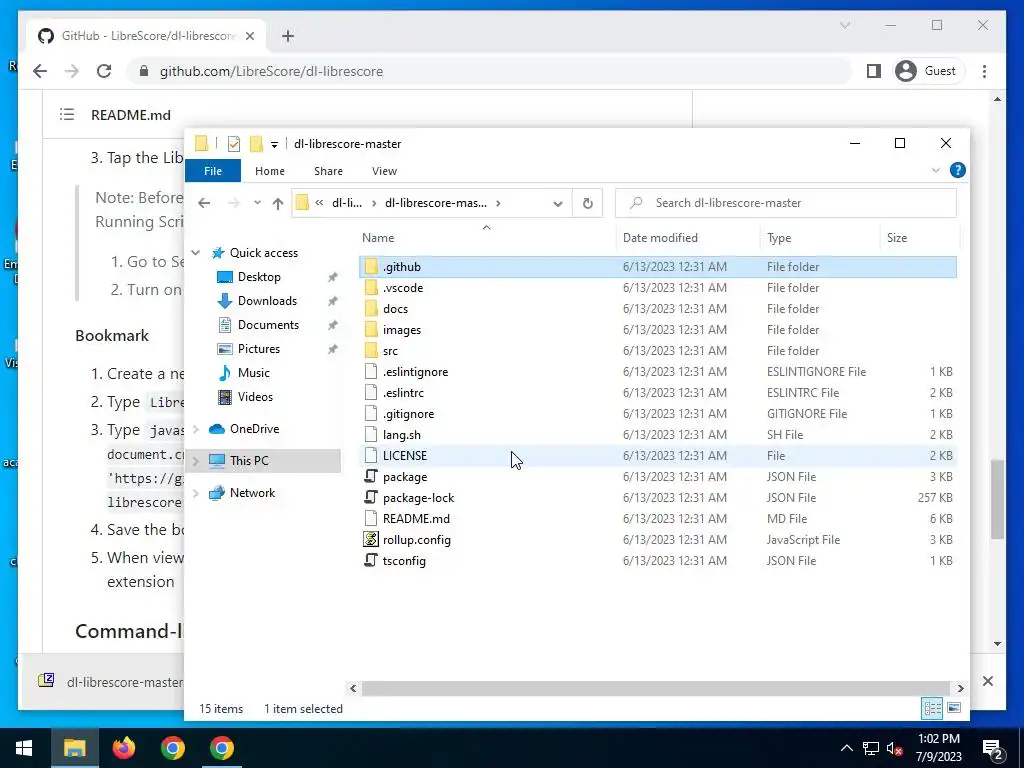Image resolution: width=1024 pixels, height=768 pixels.
Task: Expand the Explorer ribbon chevron
Action: [x=935, y=170]
